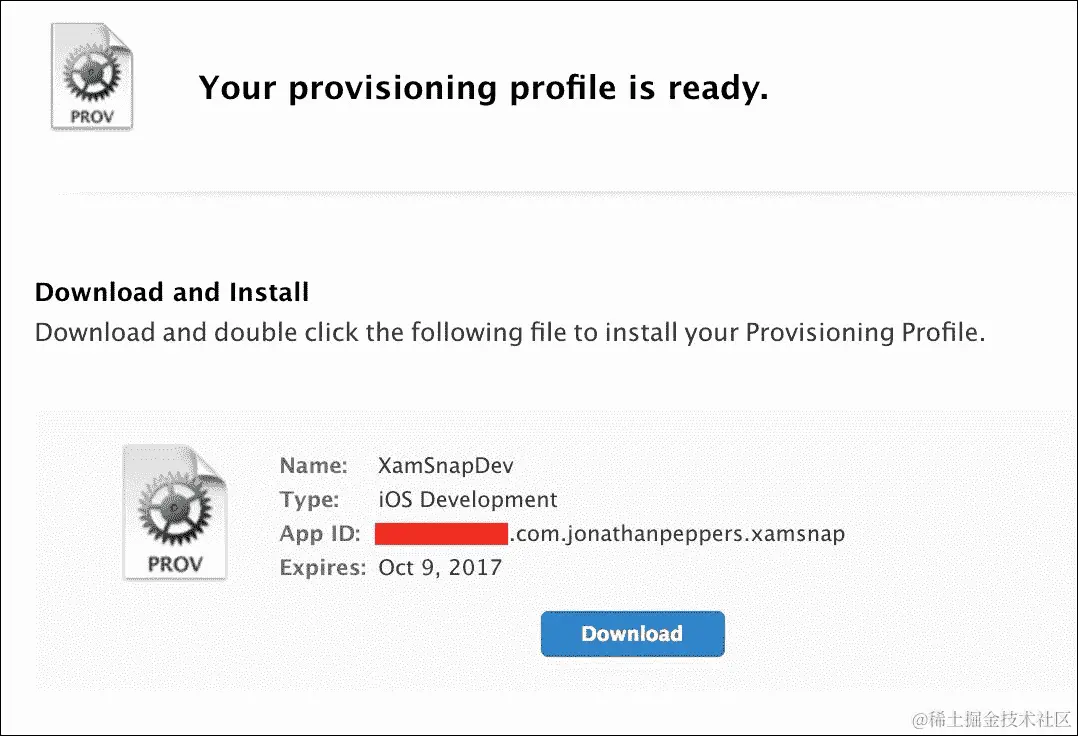Viewport: 1078px width, 736px height.
Task: Click the "Expires:" field label
Action: pos(322,568)
